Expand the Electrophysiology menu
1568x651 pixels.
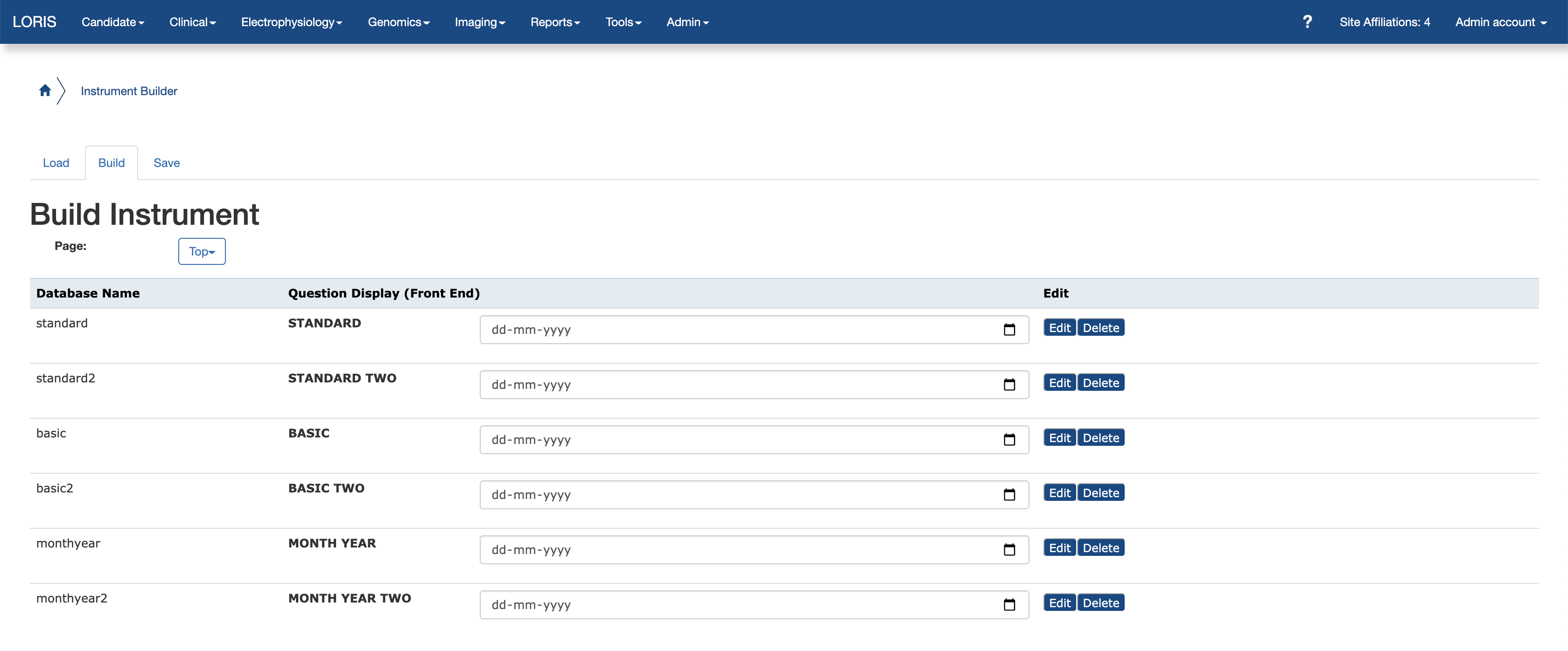pos(292,22)
